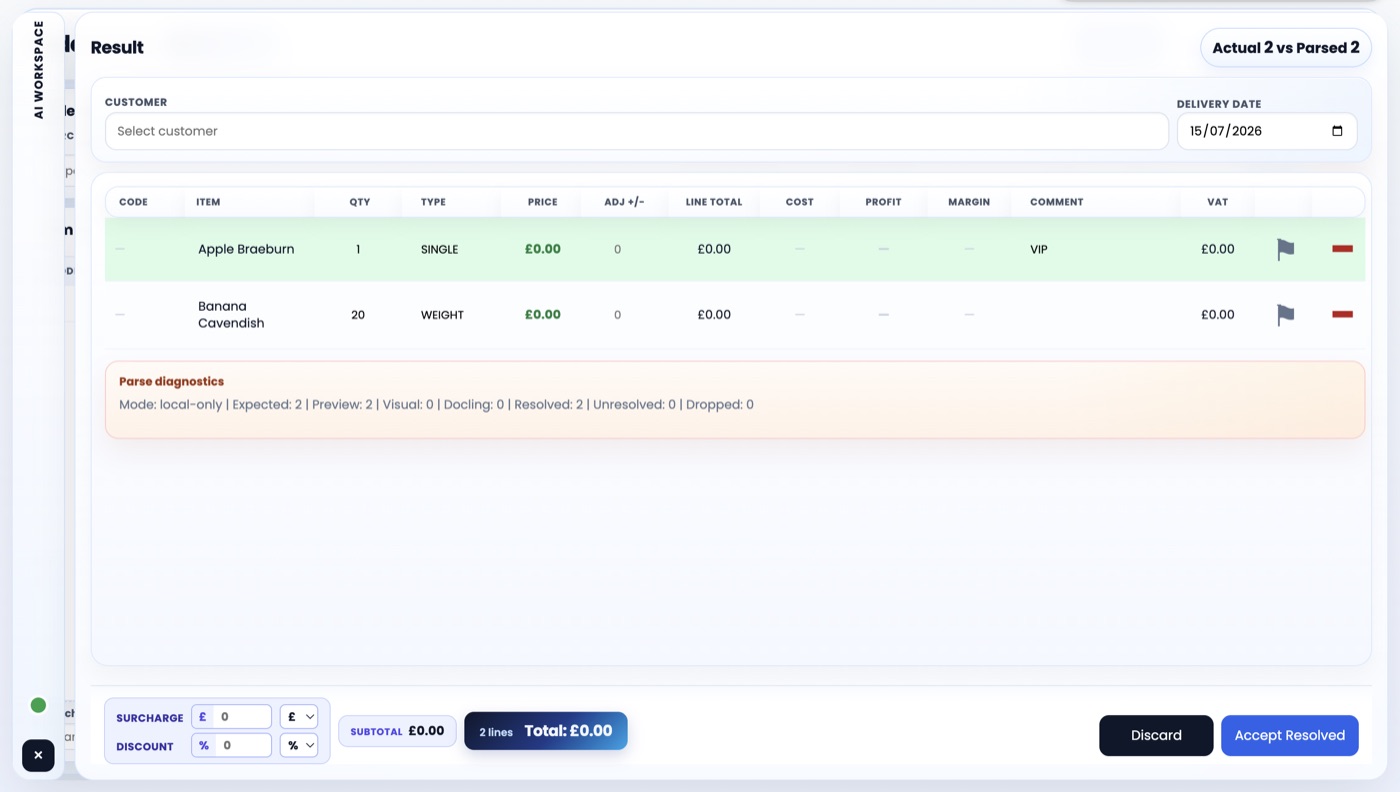The image size is (1400, 792).
Task: Click Accept Resolved button
Action: pyautogui.click(x=1289, y=735)
